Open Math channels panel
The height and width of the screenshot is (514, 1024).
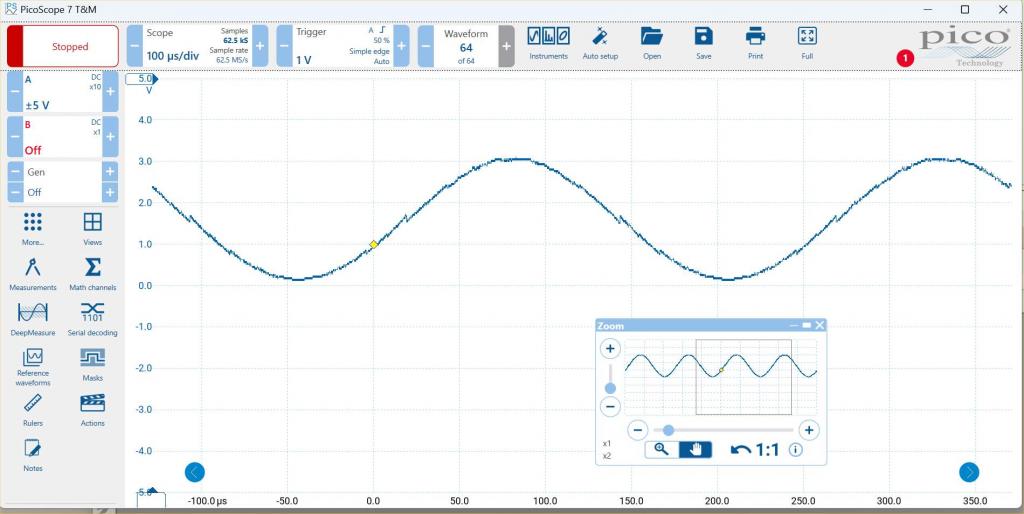click(x=92, y=273)
